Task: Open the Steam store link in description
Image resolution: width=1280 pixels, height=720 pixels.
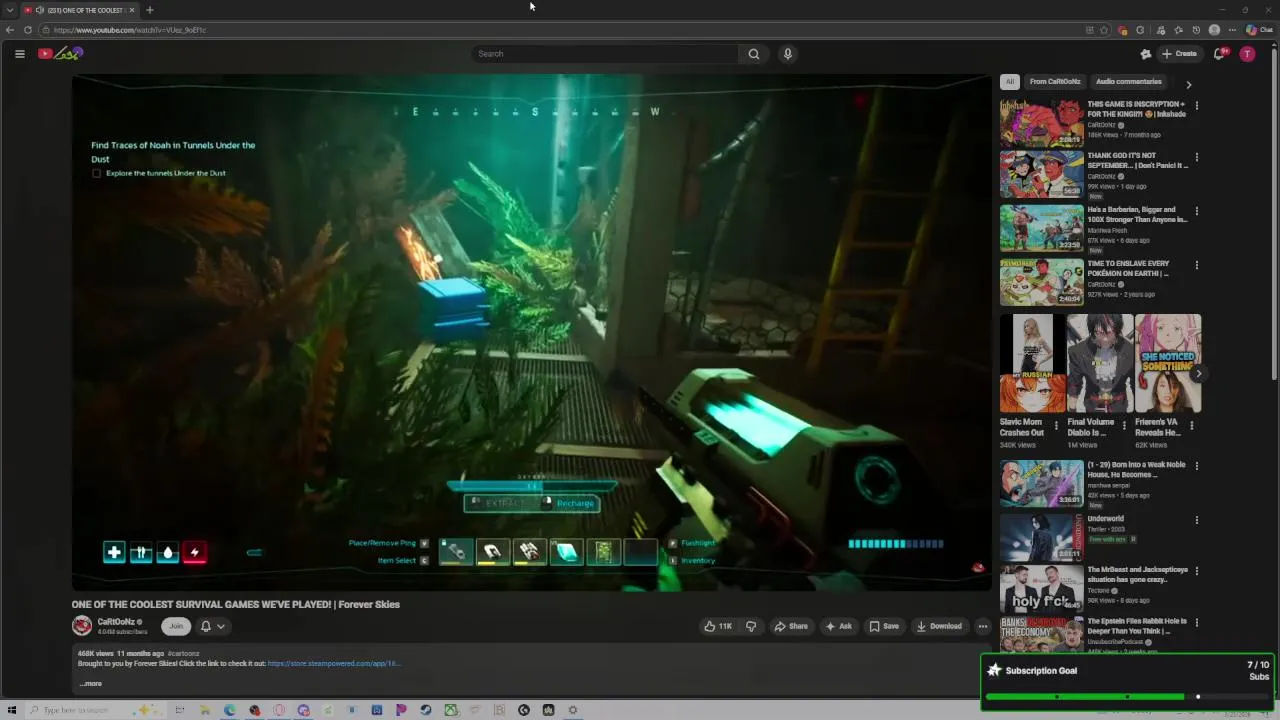Action: click(333, 663)
